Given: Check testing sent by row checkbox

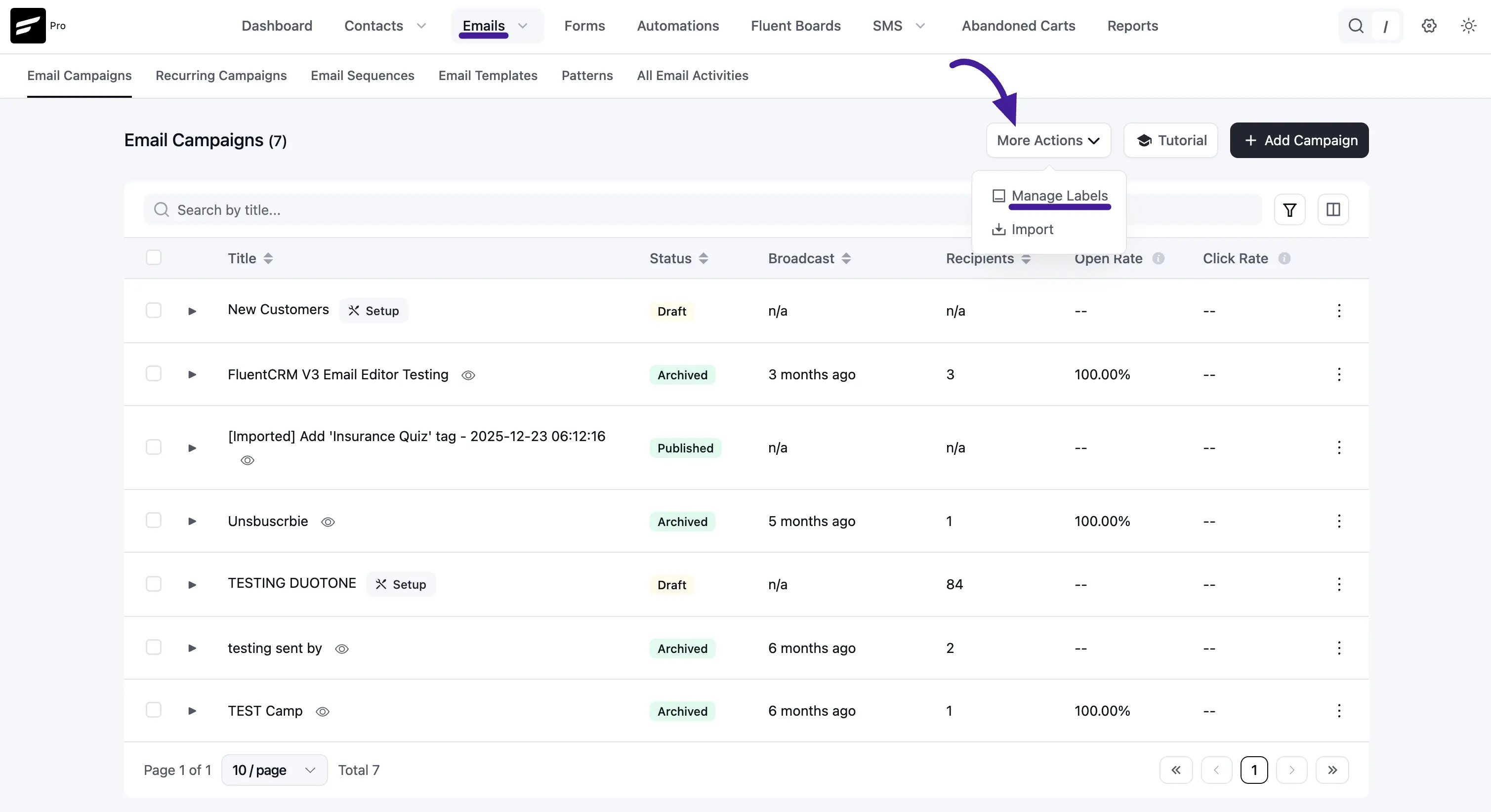Looking at the screenshot, I should 153,648.
